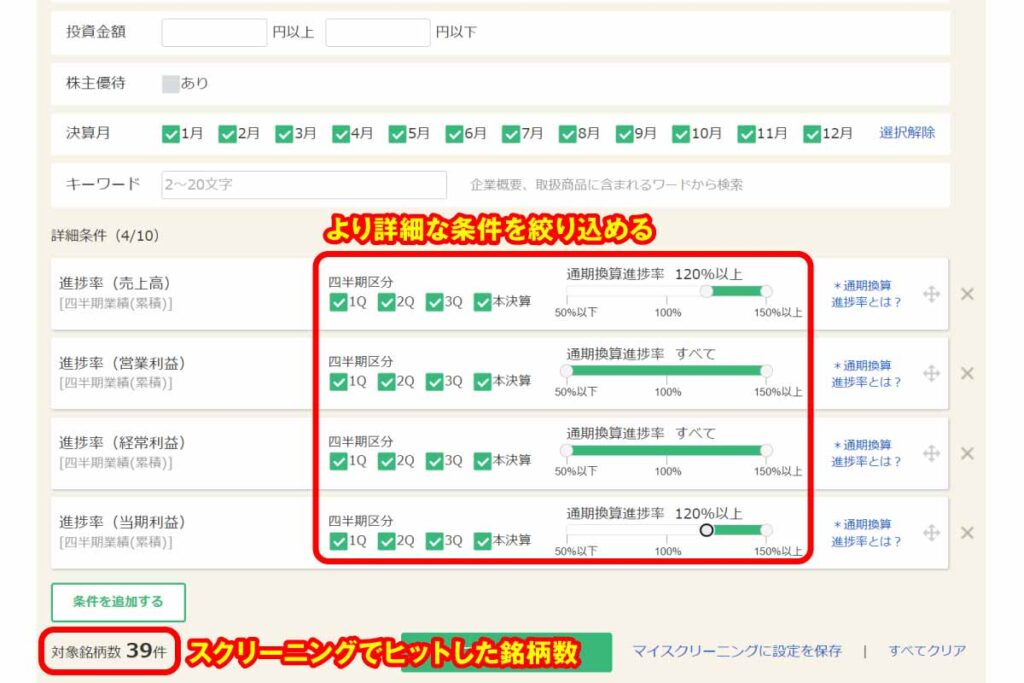Uncheck the 5月 settlement month
The width and height of the screenshot is (1024, 683).
tap(397, 134)
